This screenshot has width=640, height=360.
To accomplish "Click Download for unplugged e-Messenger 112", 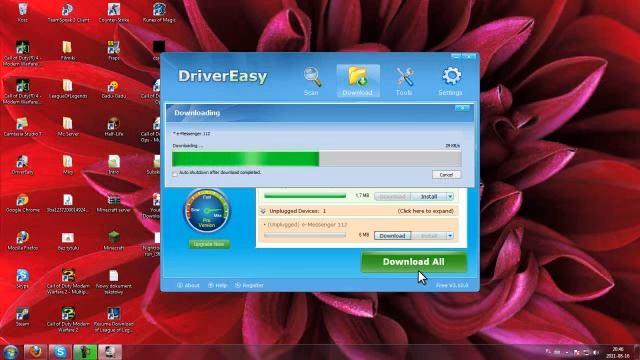I will coord(392,236).
